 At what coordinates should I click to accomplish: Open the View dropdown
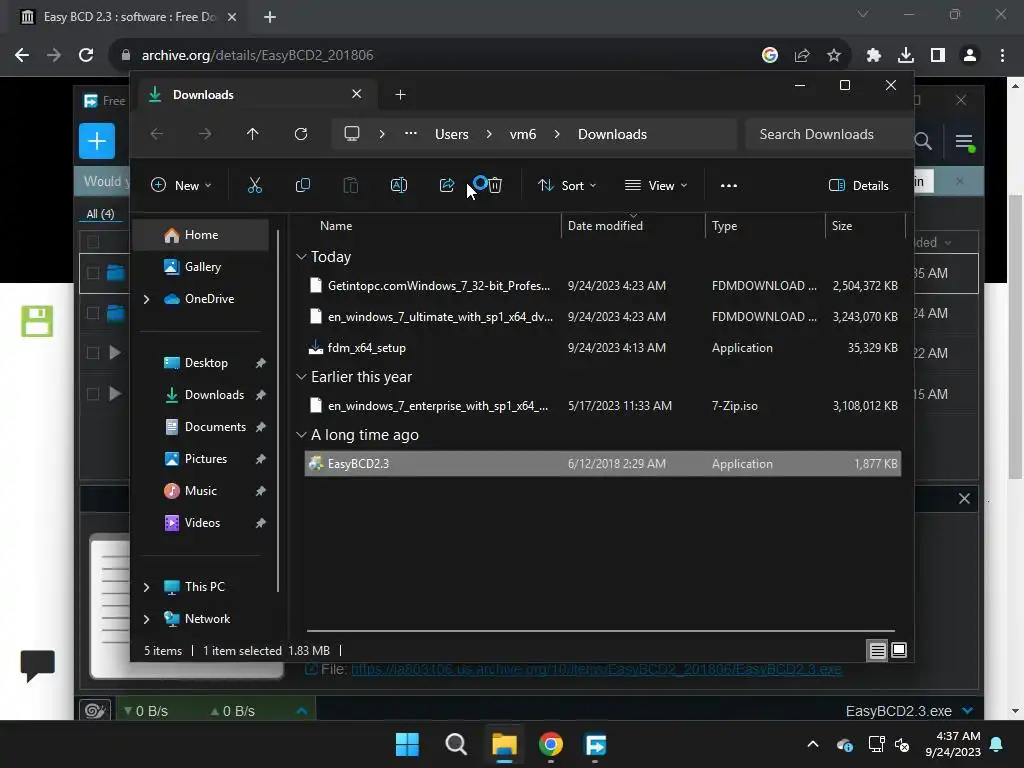coord(656,185)
